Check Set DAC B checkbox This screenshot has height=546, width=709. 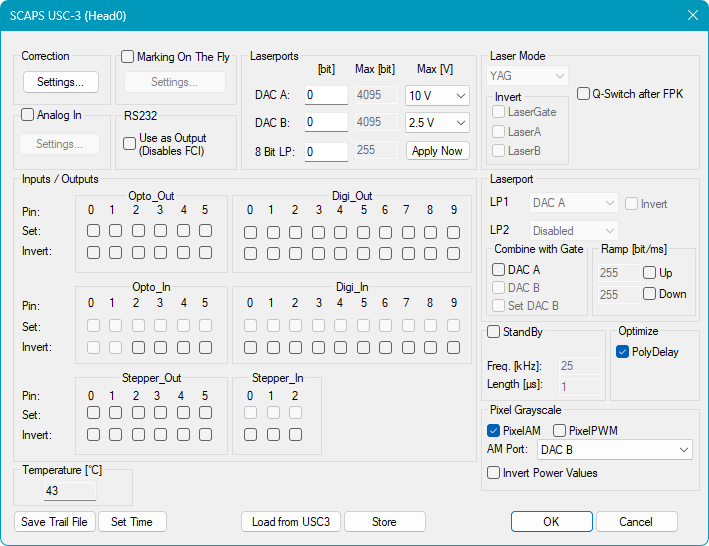click(498, 306)
